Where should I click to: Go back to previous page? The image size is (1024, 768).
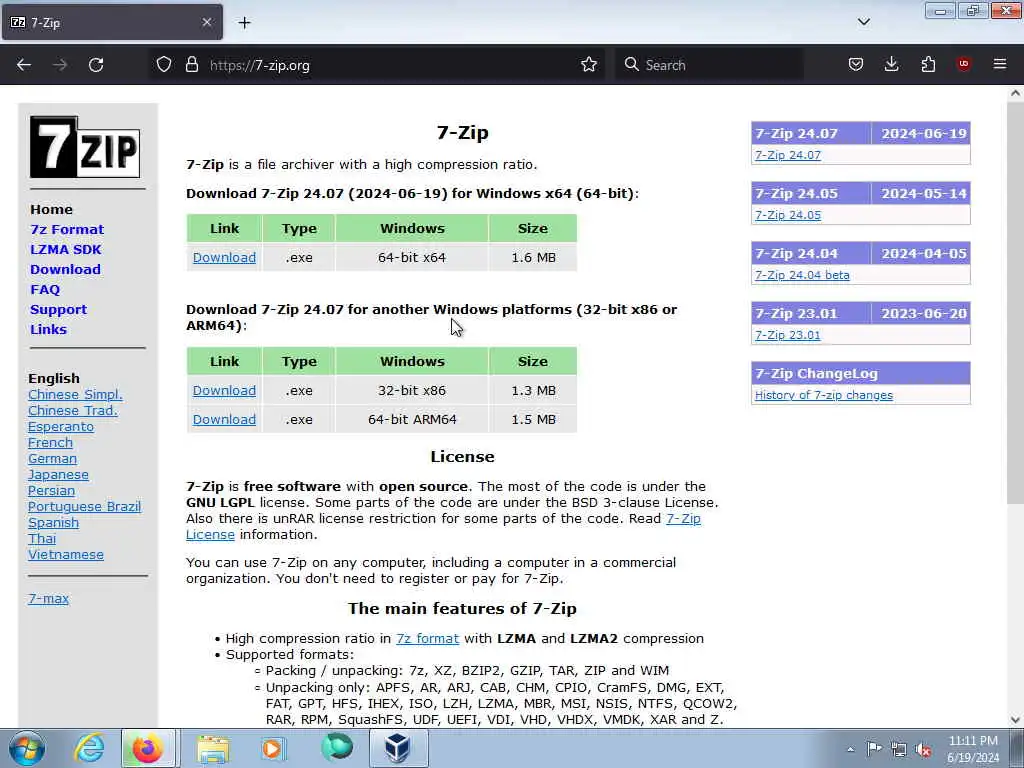[24, 65]
